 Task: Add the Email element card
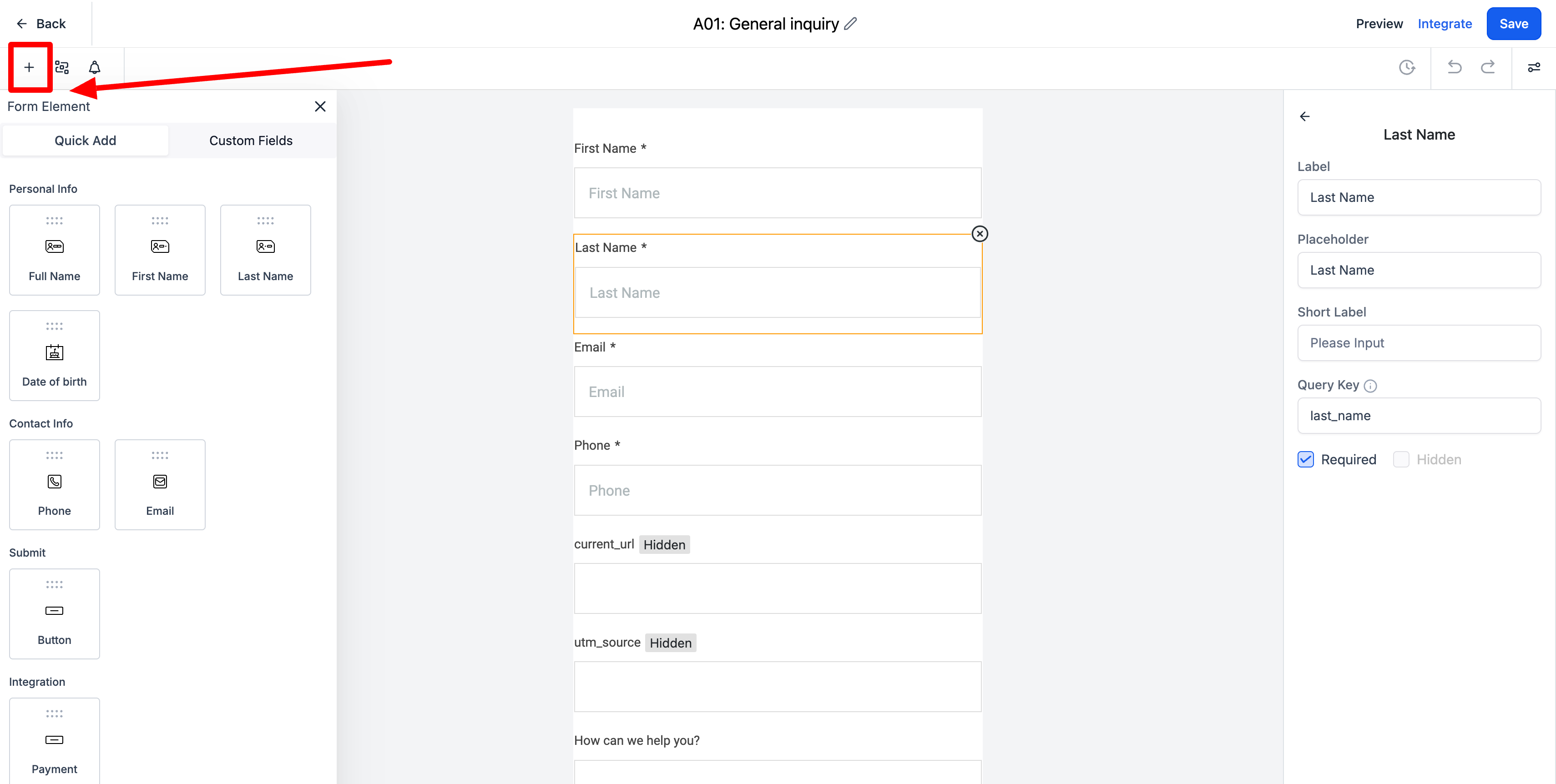[160, 485]
